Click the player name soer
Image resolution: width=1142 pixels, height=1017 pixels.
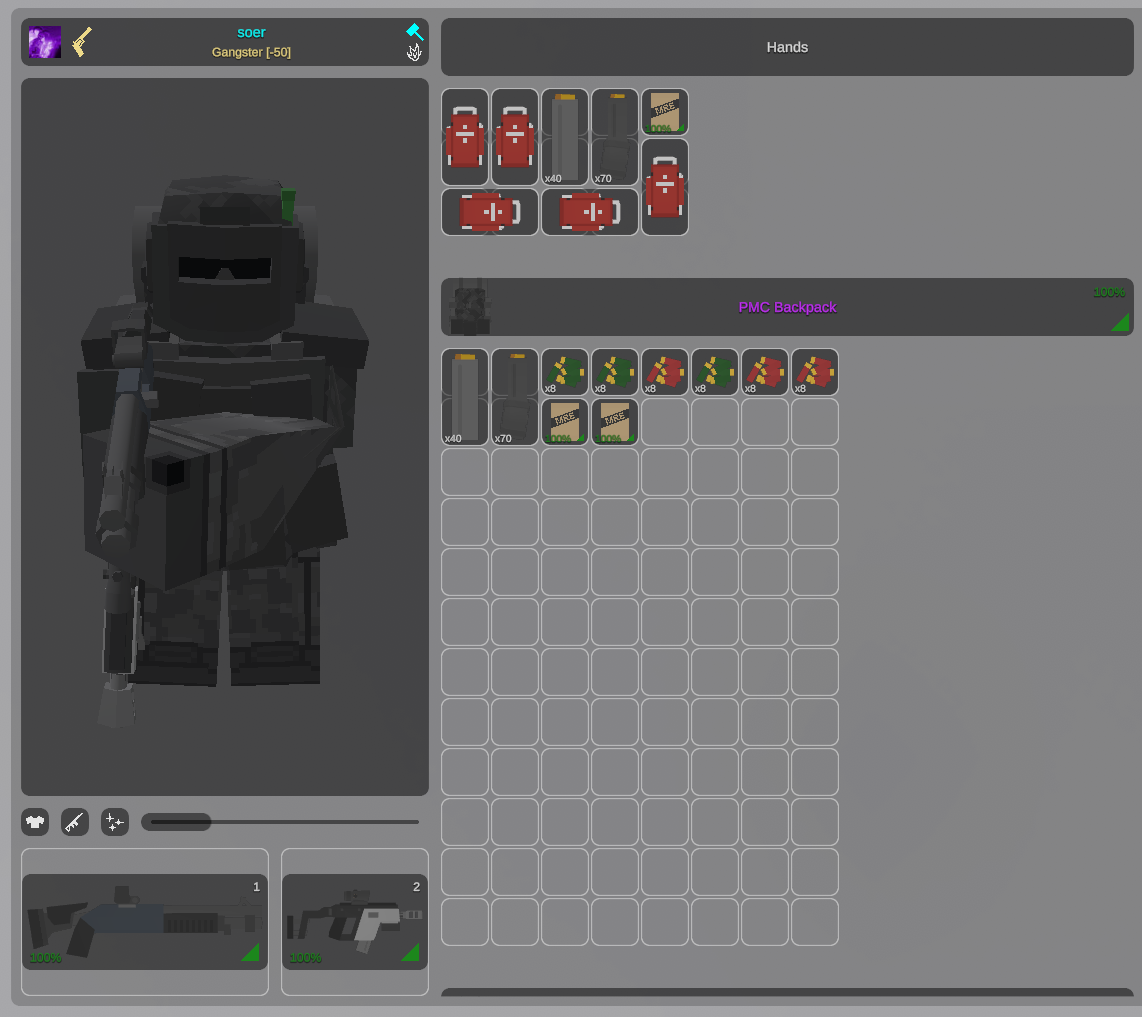point(251,32)
